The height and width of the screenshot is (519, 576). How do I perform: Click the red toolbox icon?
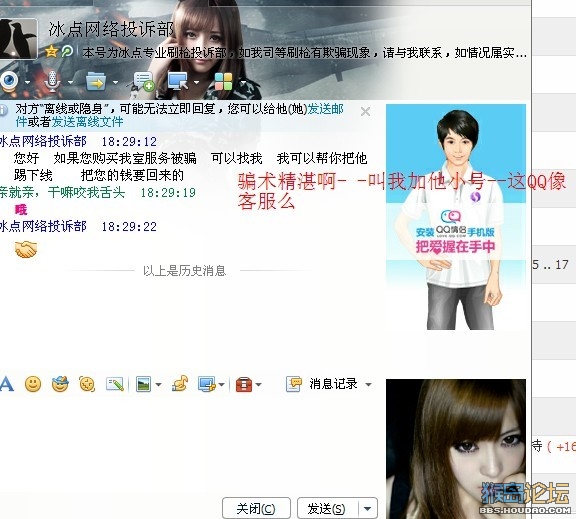(244, 385)
